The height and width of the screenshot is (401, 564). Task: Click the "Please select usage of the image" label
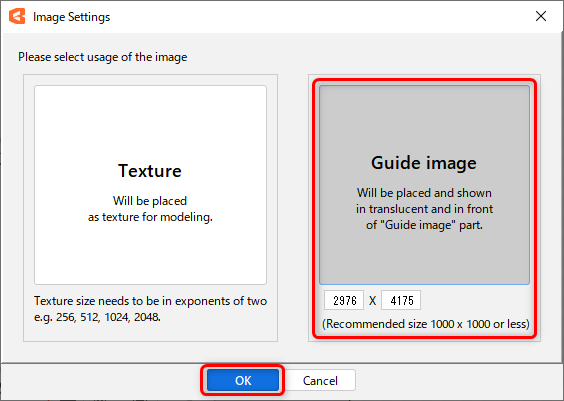(103, 57)
